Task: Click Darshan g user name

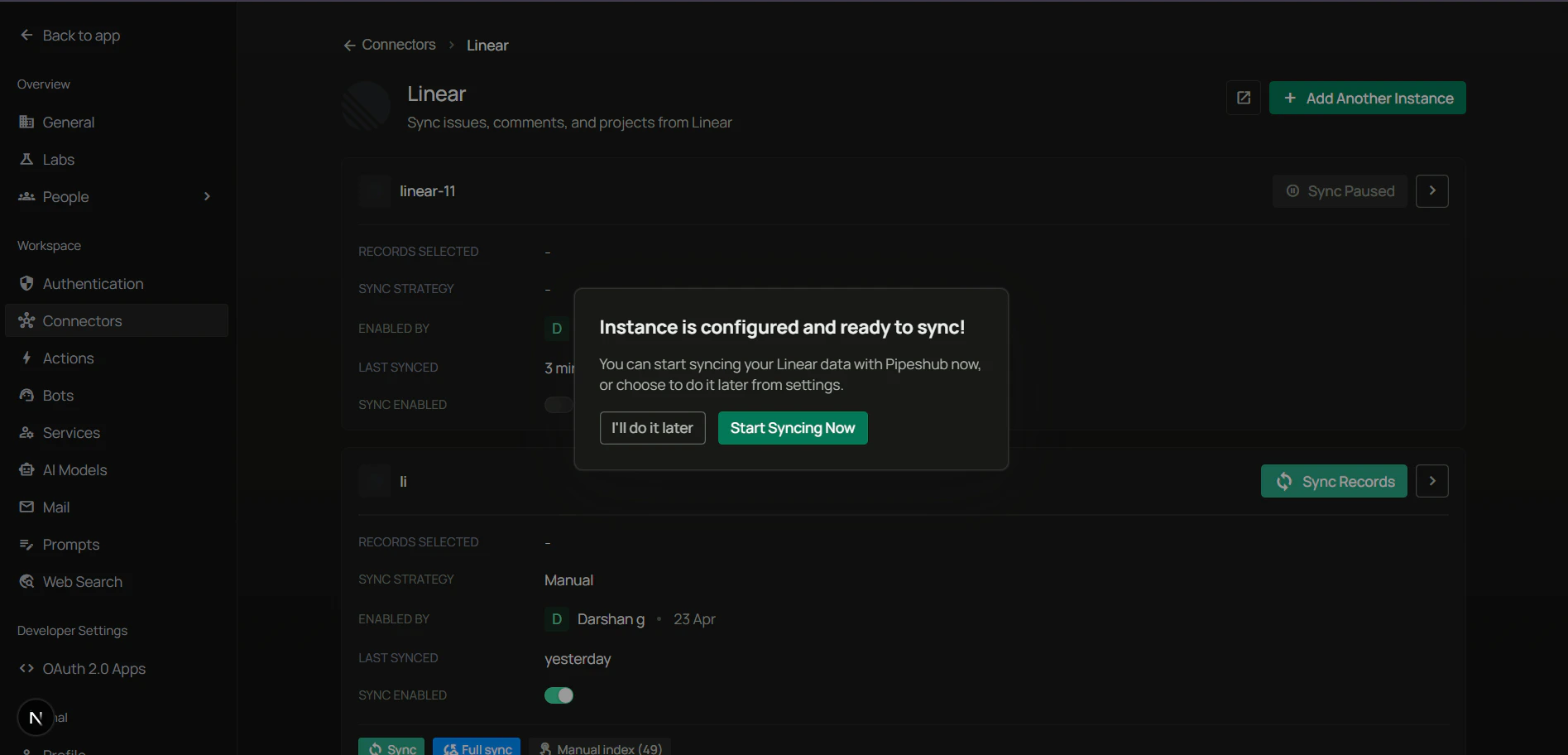Action: pyautogui.click(x=611, y=619)
